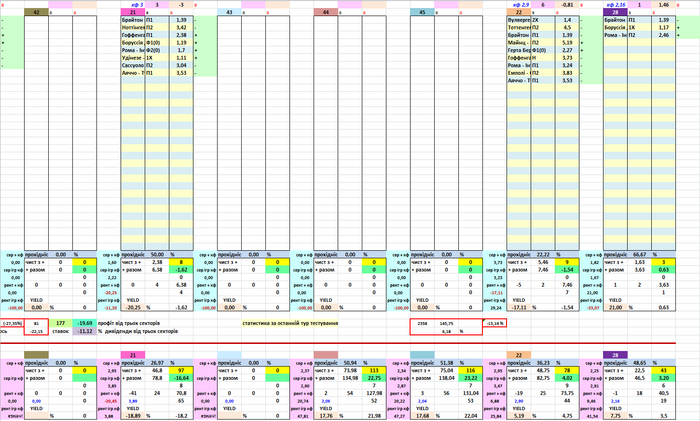
Task: Select the light blue header cell 43
Action: pos(229,12)
